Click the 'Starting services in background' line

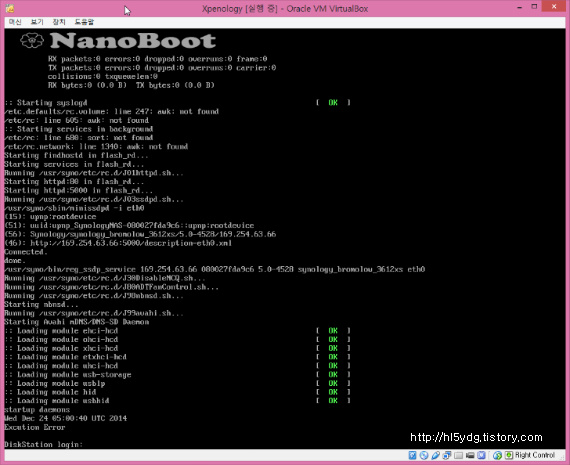tap(79, 129)
